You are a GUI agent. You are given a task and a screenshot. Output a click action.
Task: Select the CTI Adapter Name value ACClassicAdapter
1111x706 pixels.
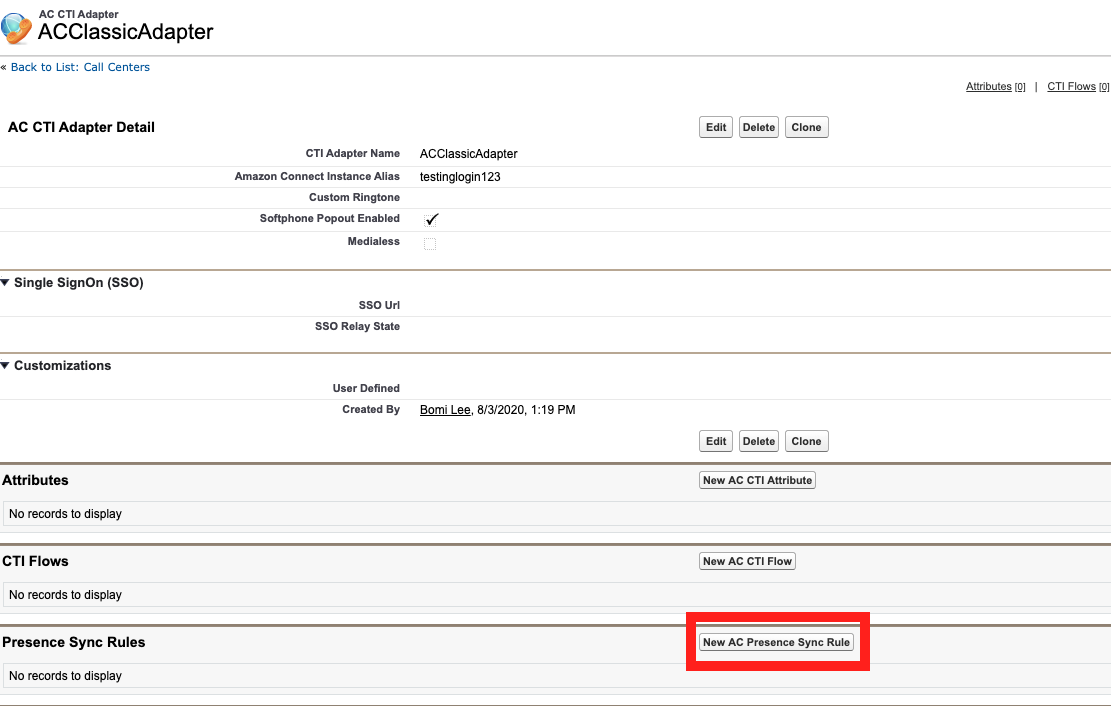[468, 154]
